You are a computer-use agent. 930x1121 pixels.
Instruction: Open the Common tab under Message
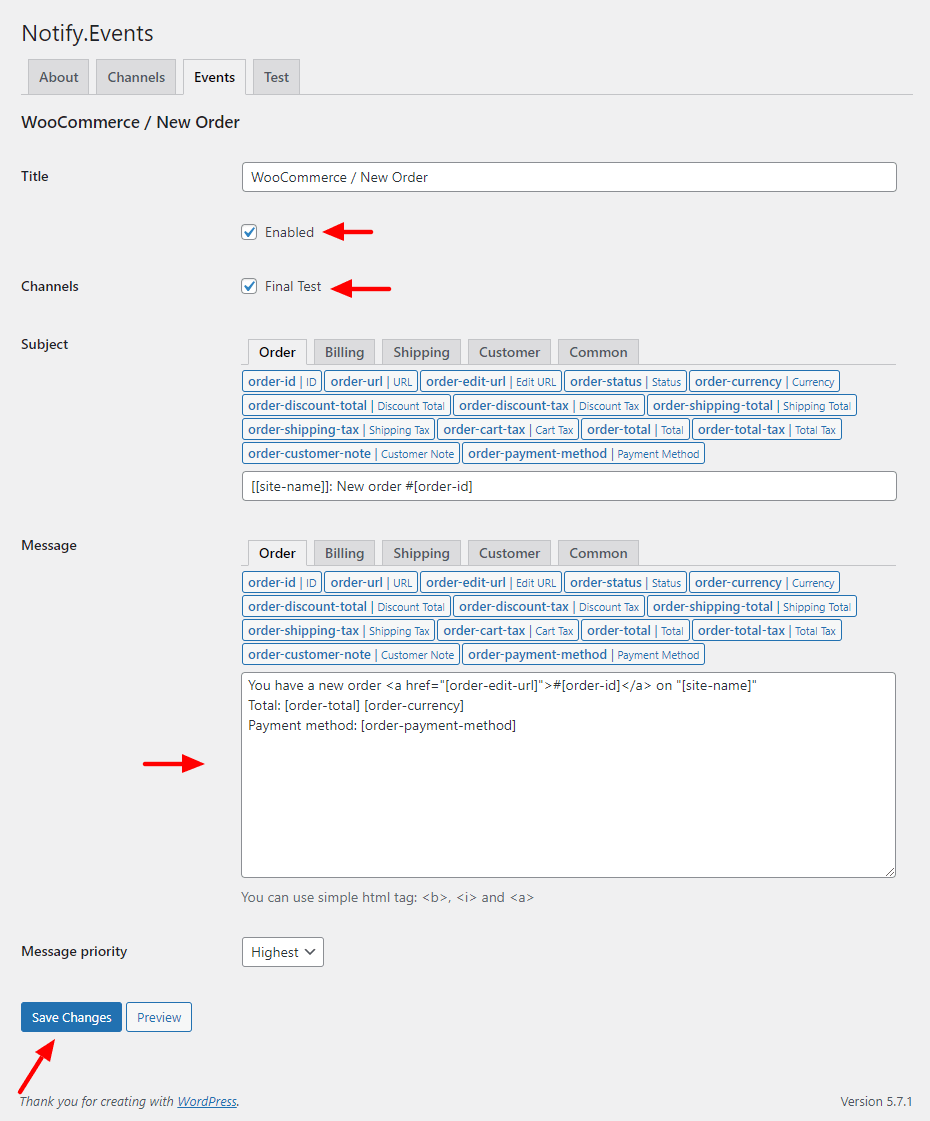[x=598, y=553]
